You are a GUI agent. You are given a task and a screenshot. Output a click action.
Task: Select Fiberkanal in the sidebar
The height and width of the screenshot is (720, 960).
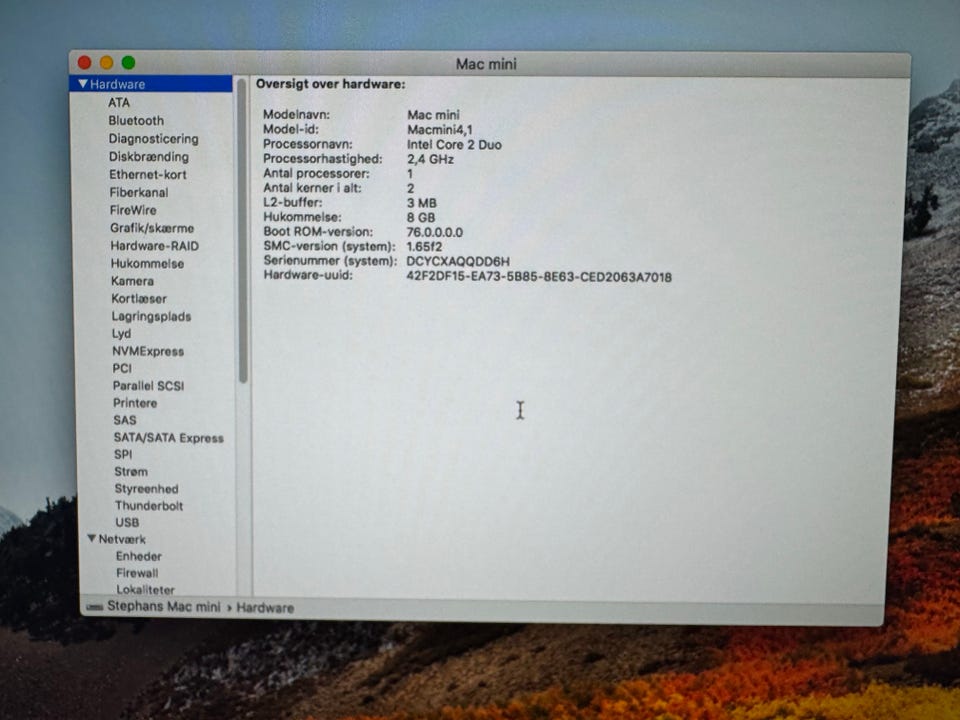139,192
